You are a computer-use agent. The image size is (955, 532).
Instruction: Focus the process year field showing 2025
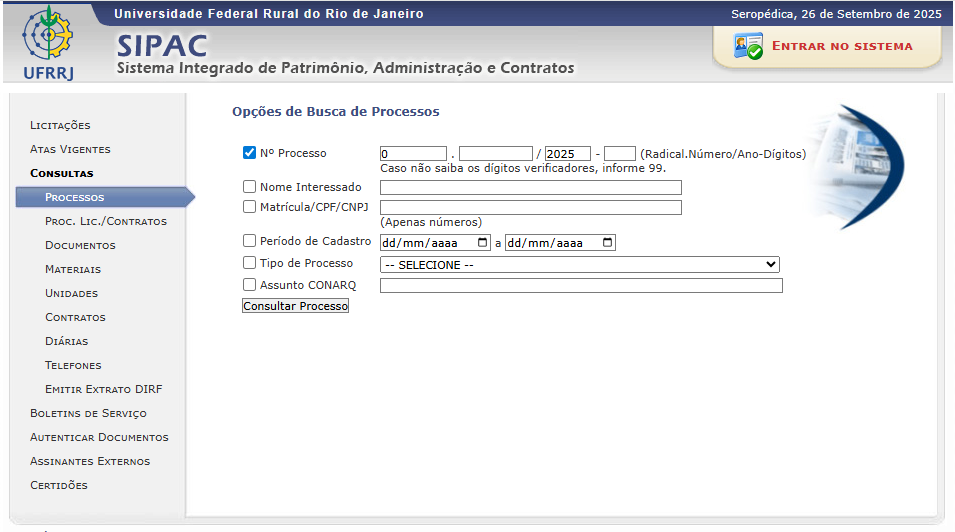(x=567, y=154)
